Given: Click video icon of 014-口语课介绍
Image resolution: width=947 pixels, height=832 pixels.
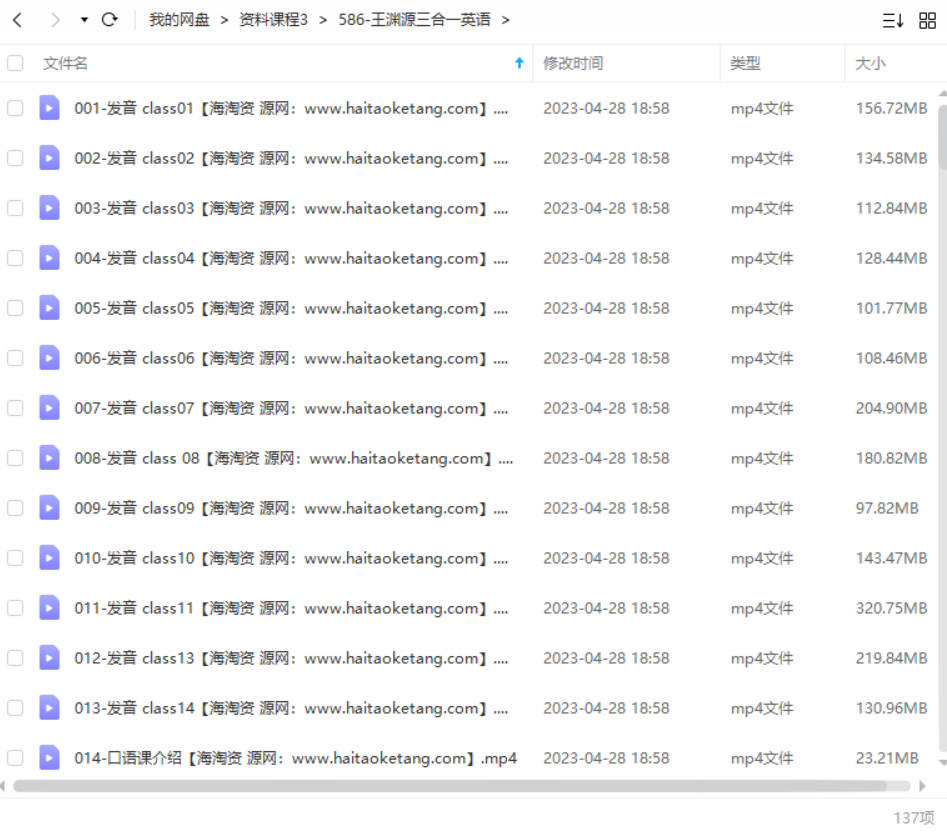Looking at the screenshot, I should pyautogui.click(x=50, y=758).
